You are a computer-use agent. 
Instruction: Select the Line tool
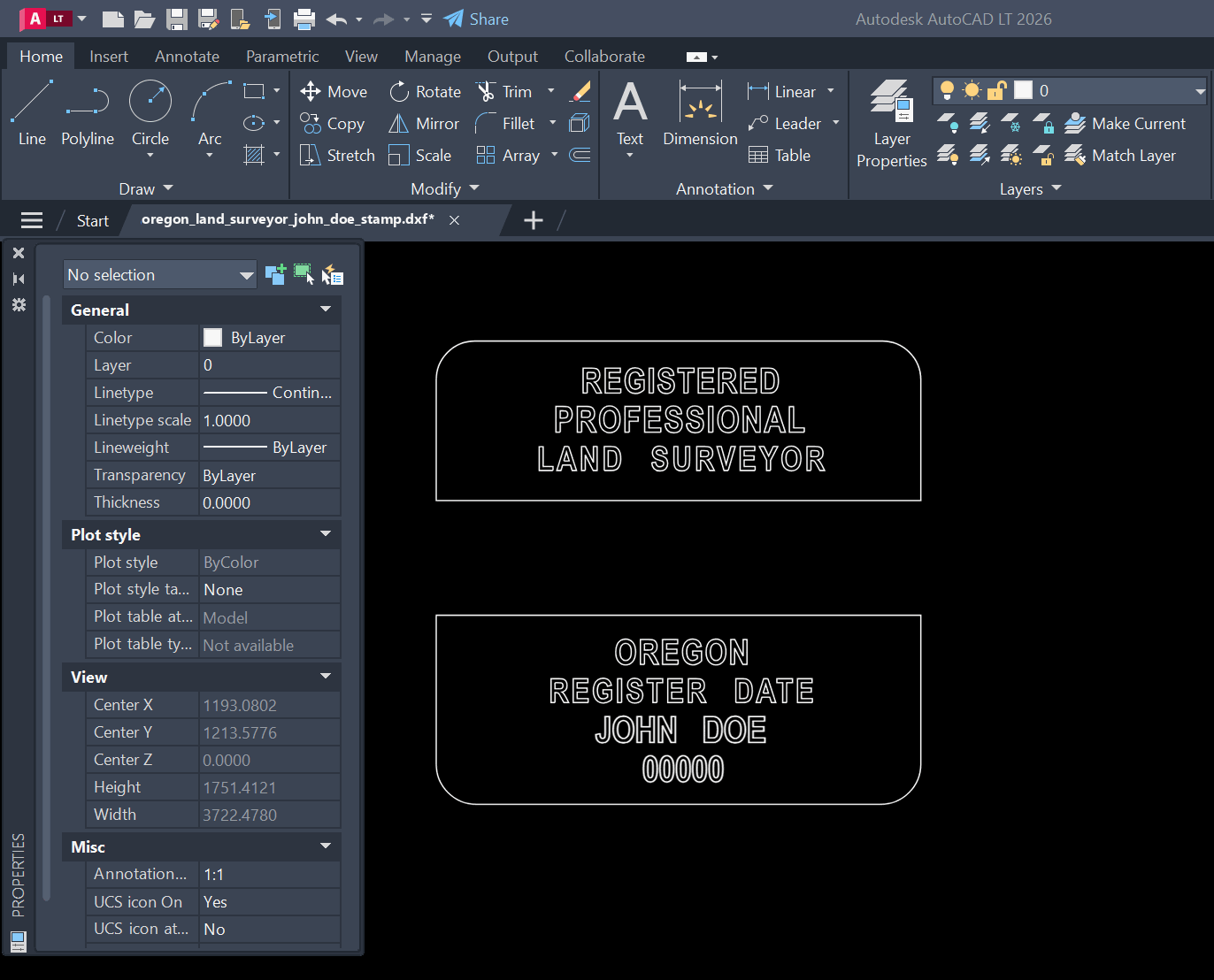(x=32, y=113)
